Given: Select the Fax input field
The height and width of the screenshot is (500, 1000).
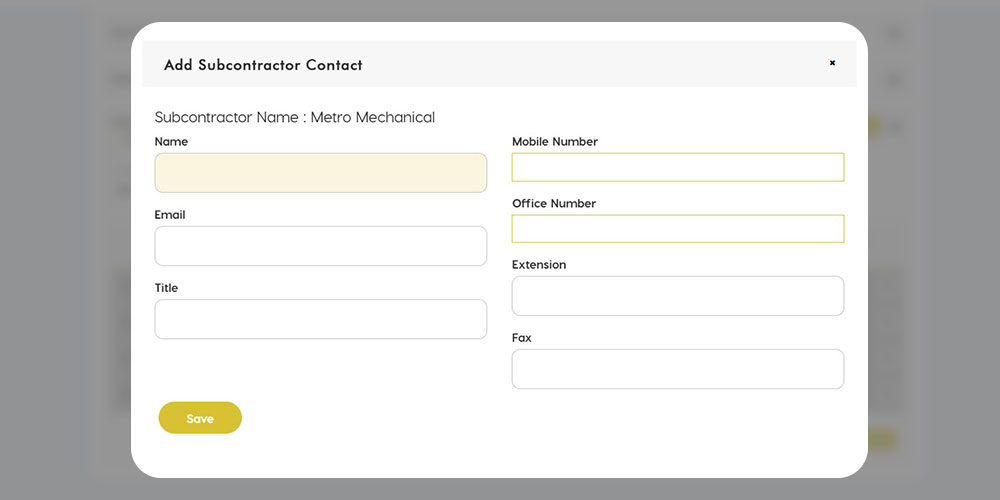Looking at the screenshot, I should 678,369.
